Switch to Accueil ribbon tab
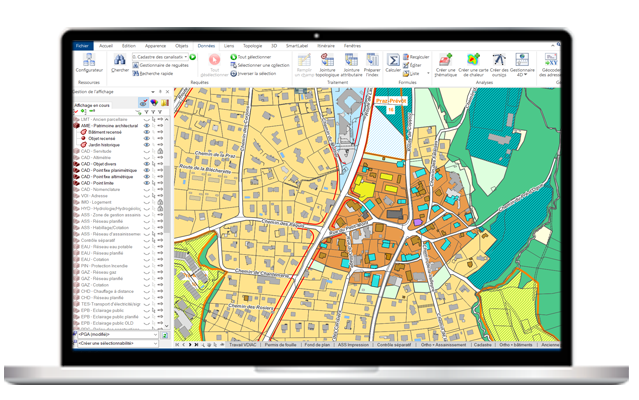Image resolution: width=639 pixels, height=400 pixels. pos(106,46)
